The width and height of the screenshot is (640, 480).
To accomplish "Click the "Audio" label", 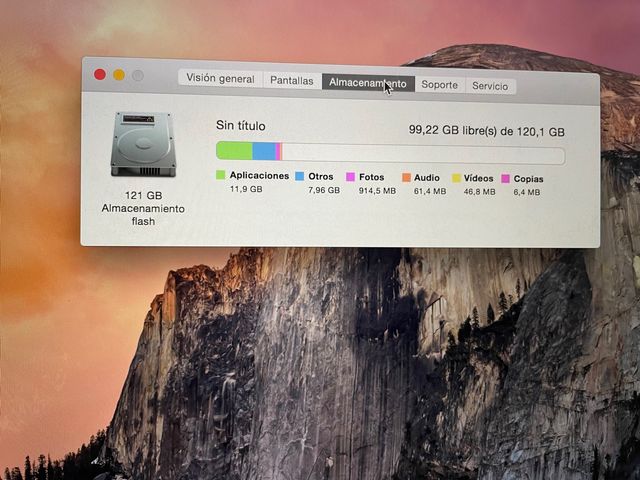I will [427, 178].
